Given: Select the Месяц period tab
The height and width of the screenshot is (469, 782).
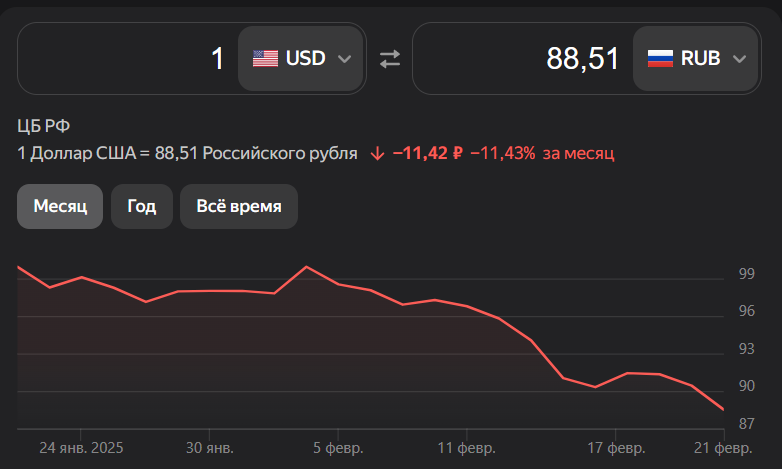Looking at the screenshot, I should (60, 207).
